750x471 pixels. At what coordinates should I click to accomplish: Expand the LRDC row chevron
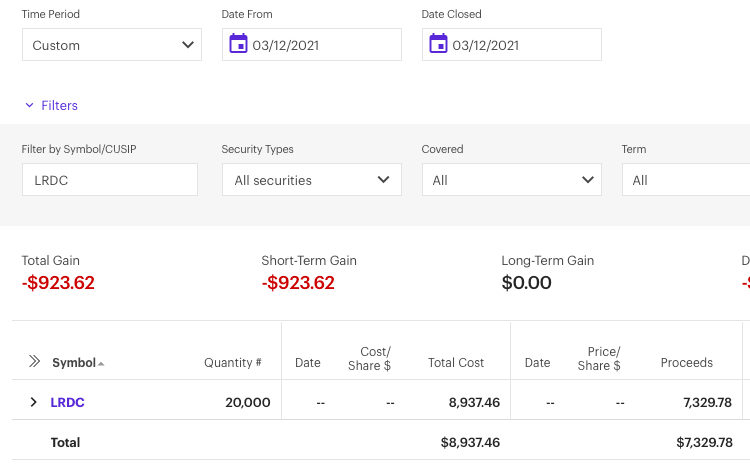tap(33, 402)
